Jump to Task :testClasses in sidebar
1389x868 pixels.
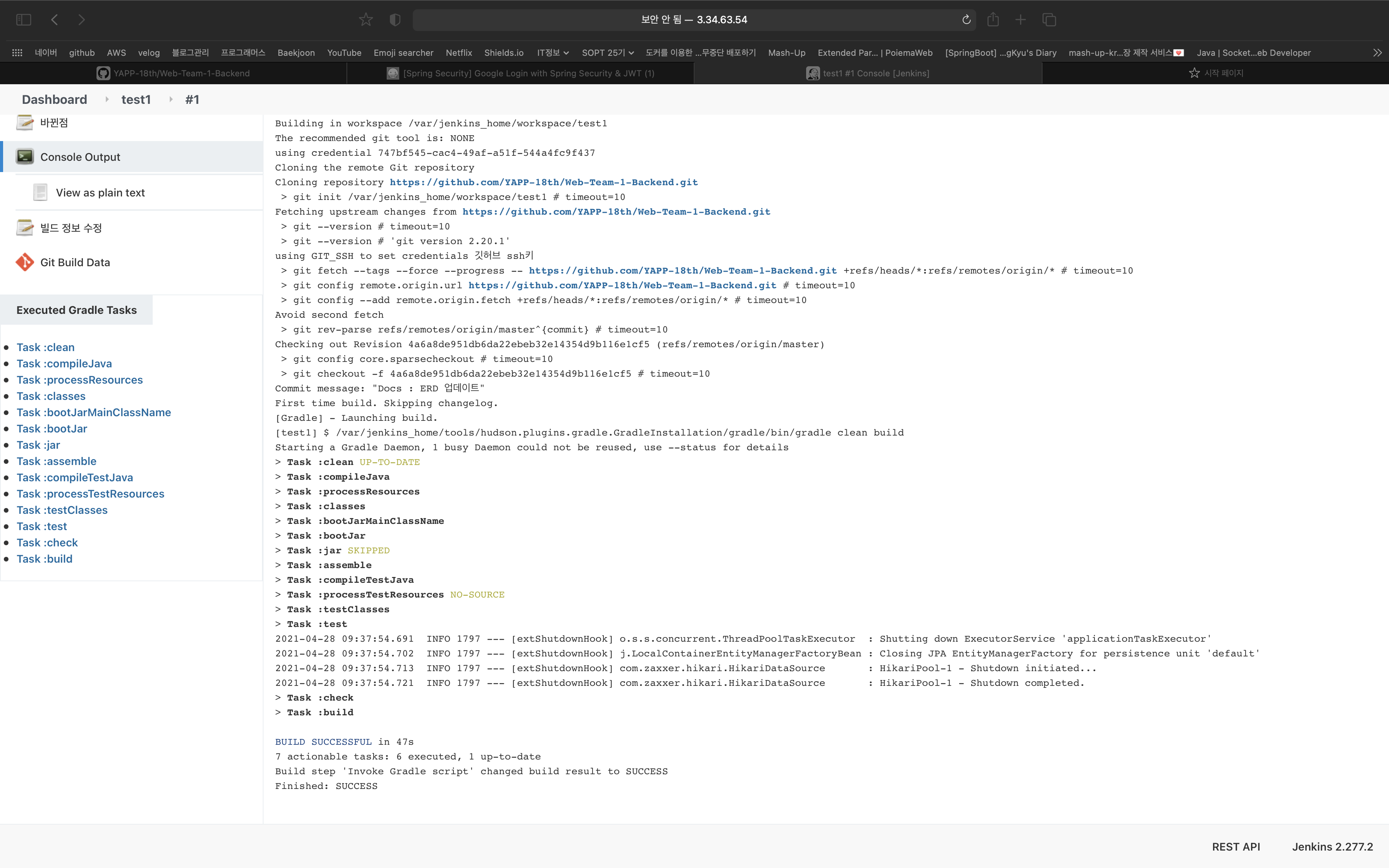tap(62, 510)
